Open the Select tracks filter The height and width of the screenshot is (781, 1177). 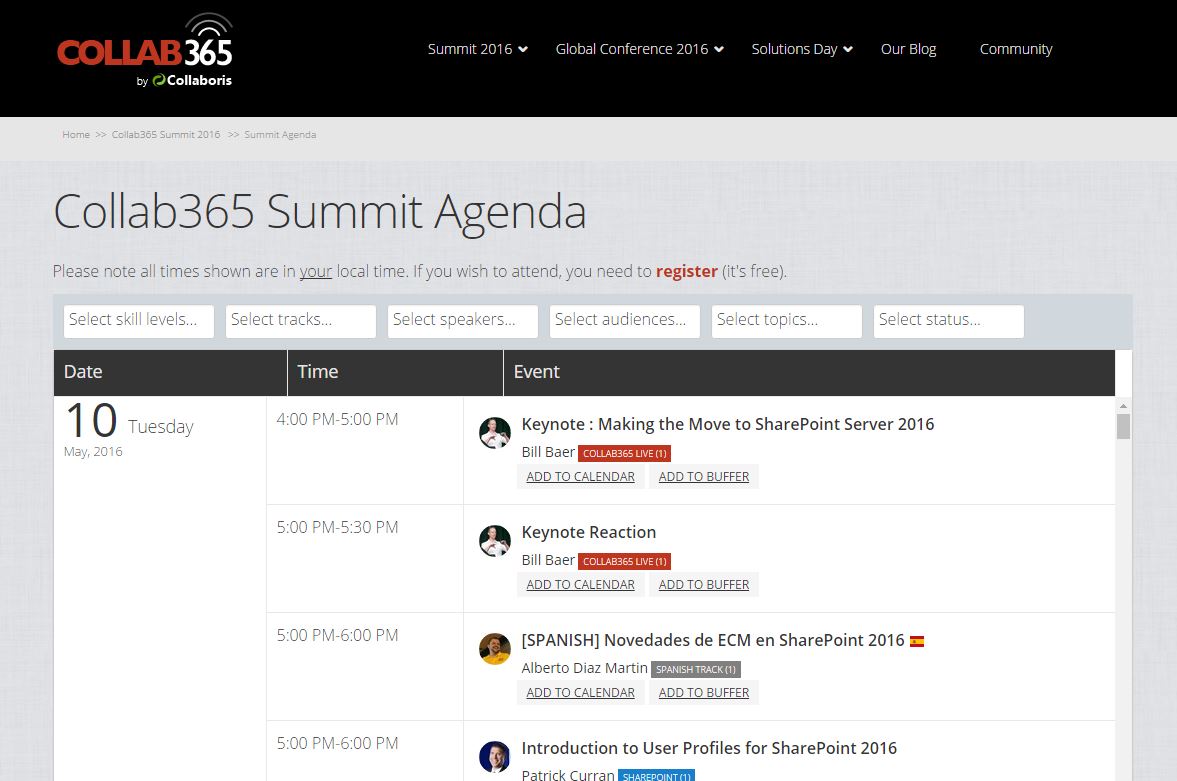(x=301, y=321)
